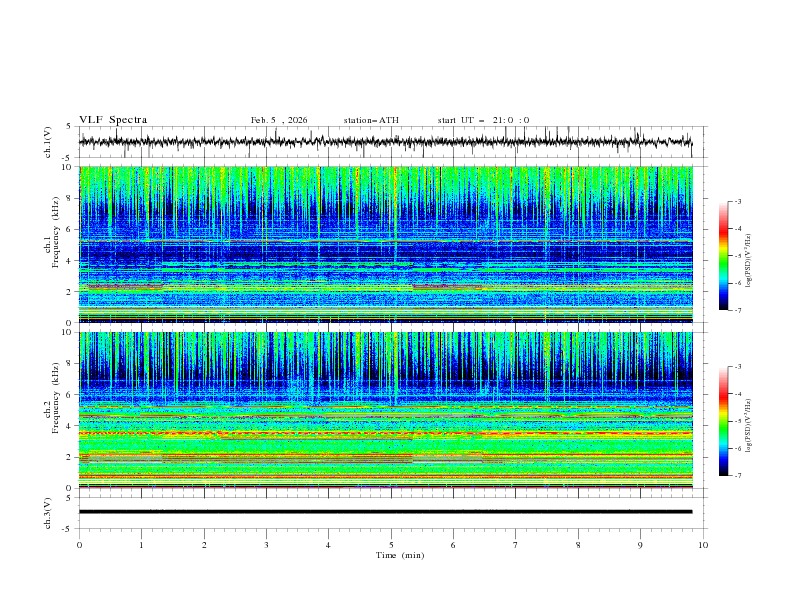The height and width of the screenshot is (612, 792).
Task: Click time axis tick label "3"
Action: (x=266, y=545)
